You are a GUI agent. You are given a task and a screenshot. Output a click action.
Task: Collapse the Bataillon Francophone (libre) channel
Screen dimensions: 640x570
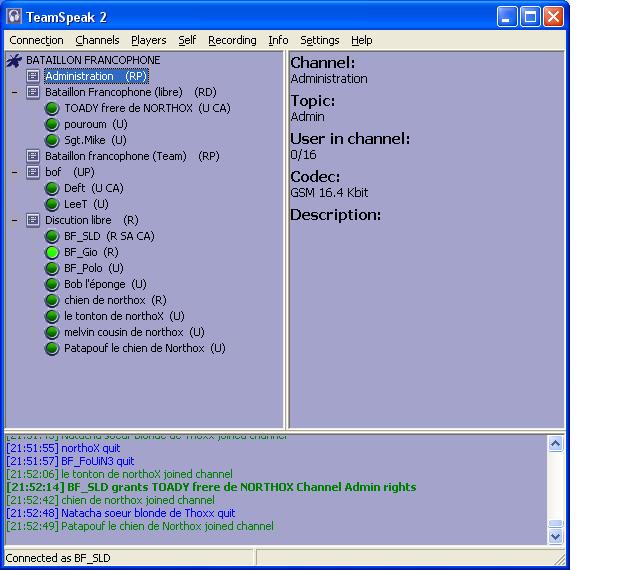15,92
